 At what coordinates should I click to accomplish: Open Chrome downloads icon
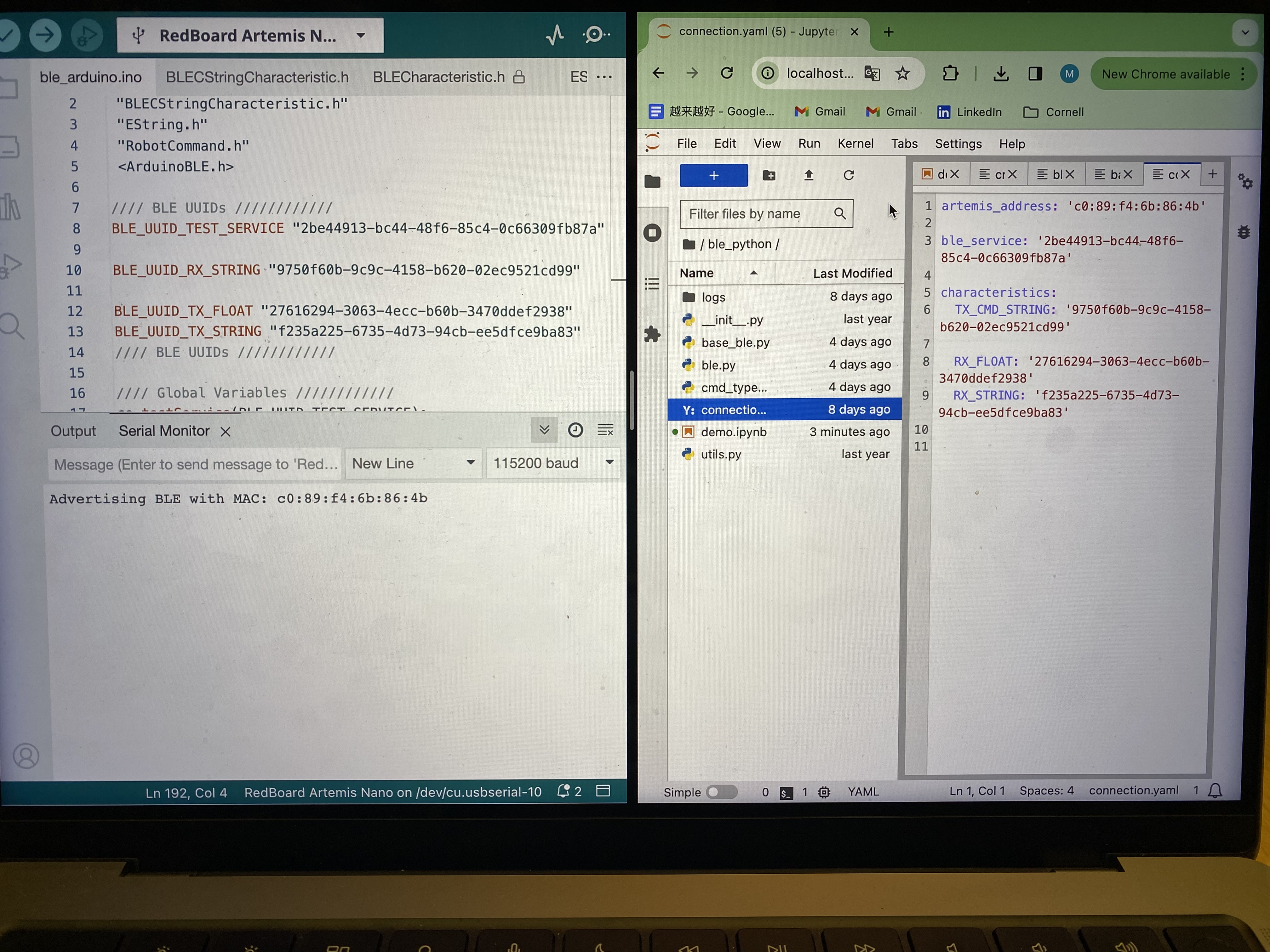click(x=1001, y=73)
